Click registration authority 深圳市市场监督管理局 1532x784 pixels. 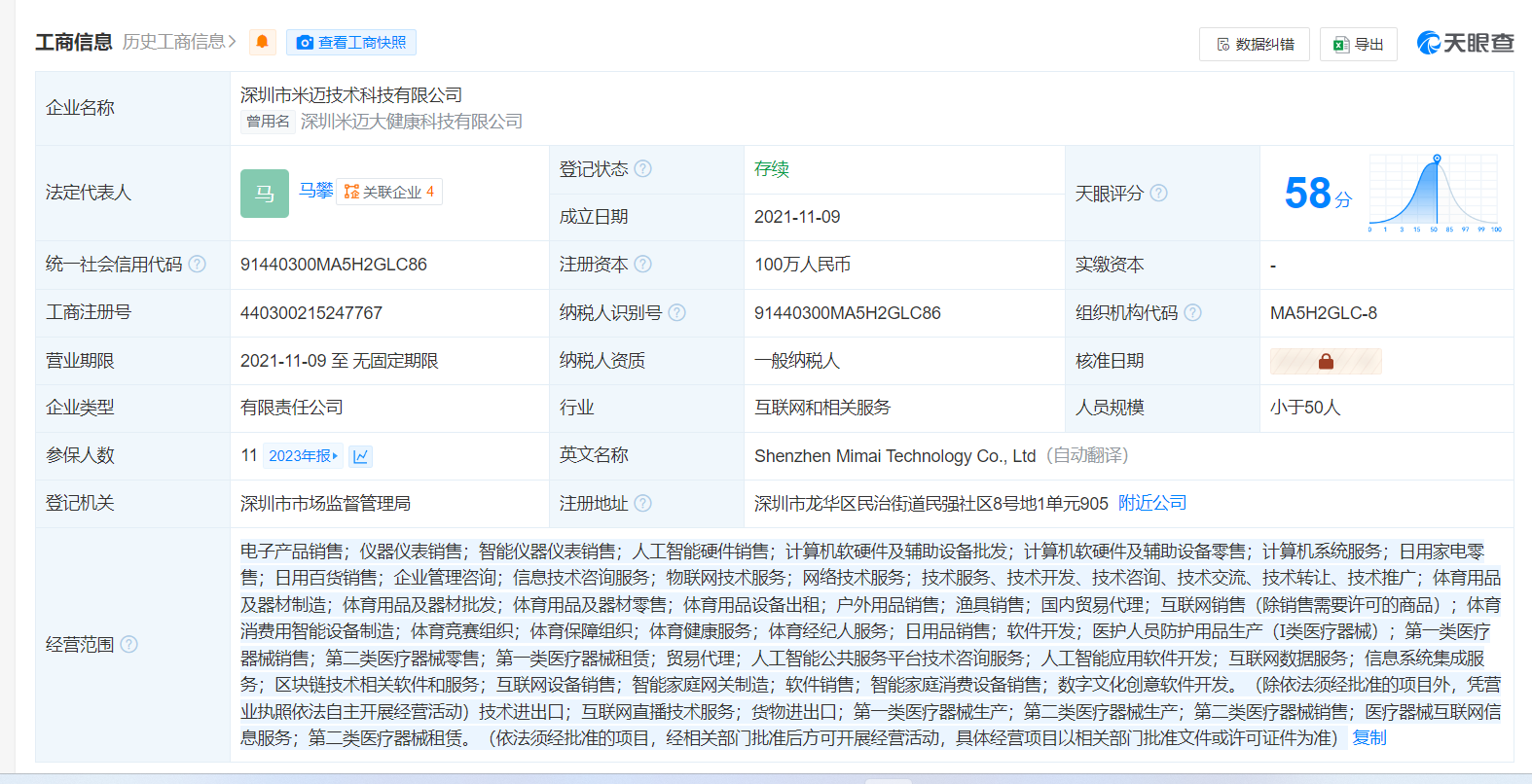(325, 503)
